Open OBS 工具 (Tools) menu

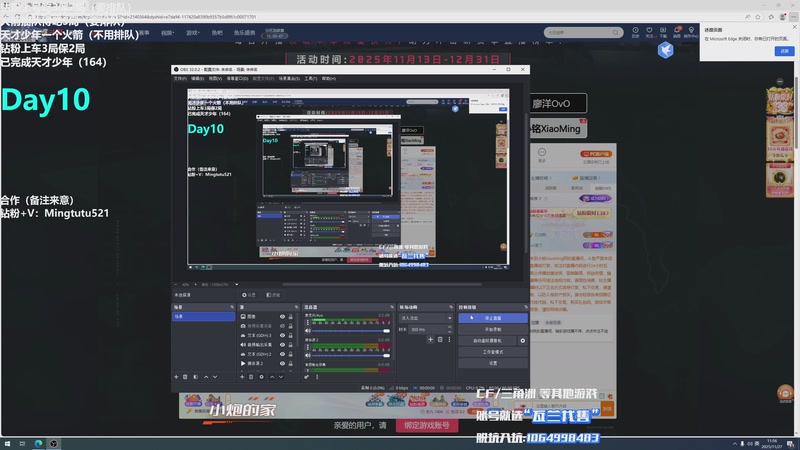point(311,79)
